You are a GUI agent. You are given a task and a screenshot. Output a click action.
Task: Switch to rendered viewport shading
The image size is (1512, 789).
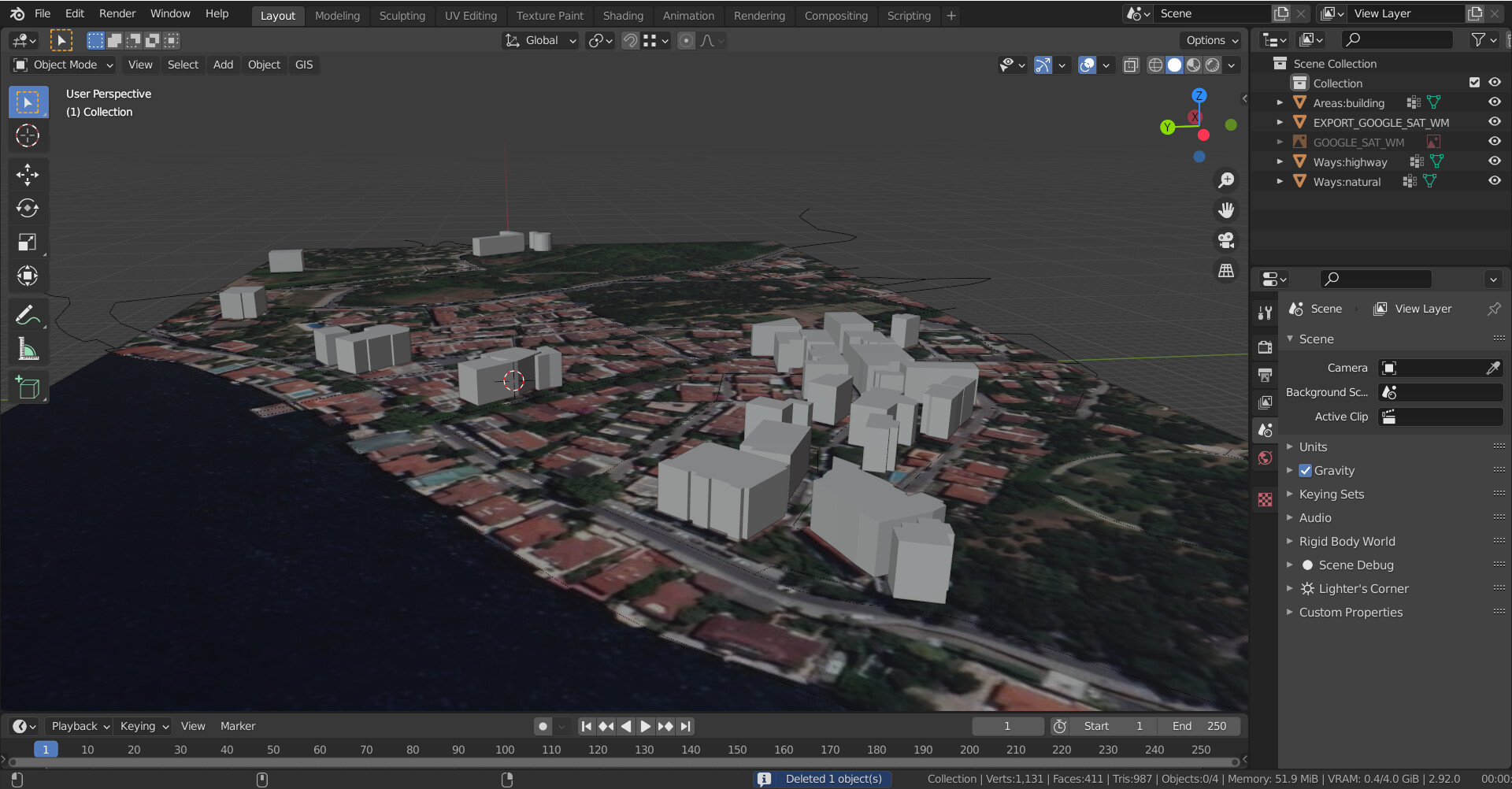click(x=1213, y=65)
